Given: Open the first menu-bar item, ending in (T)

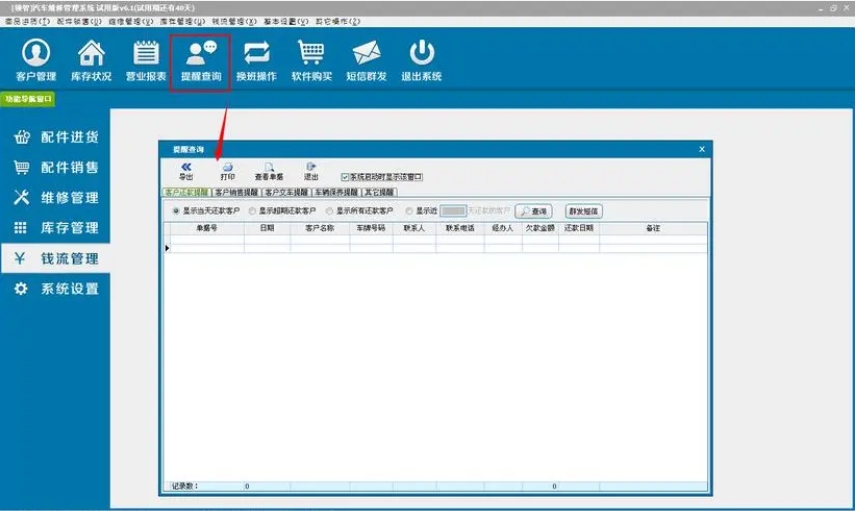Looking at the screenshot, I should tap(27, 21).
